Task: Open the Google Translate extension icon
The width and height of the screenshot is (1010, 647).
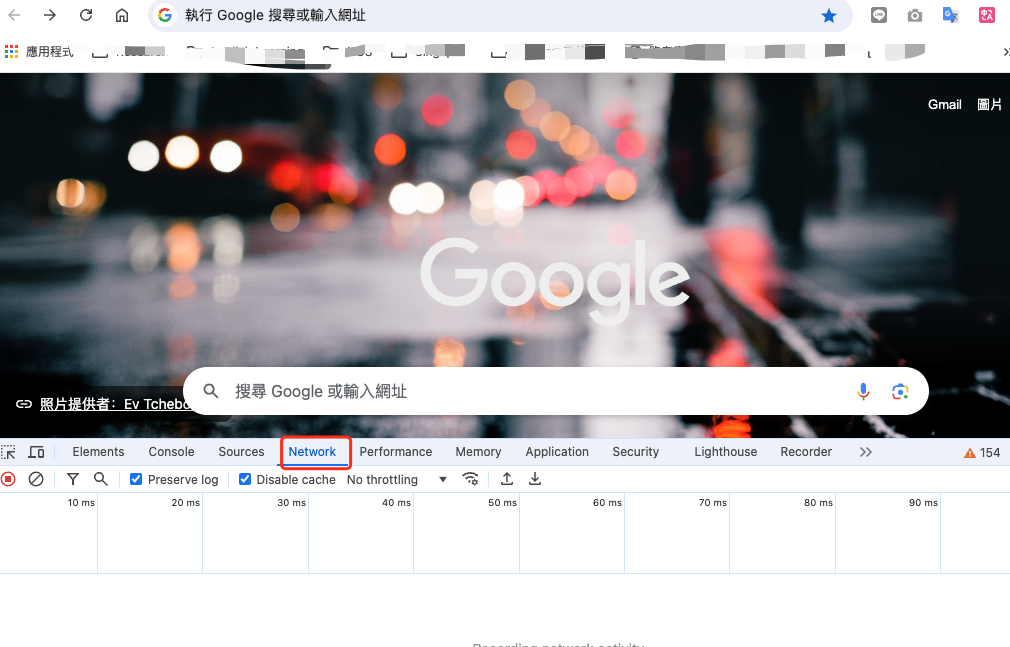Action: [x=951, y=15]
